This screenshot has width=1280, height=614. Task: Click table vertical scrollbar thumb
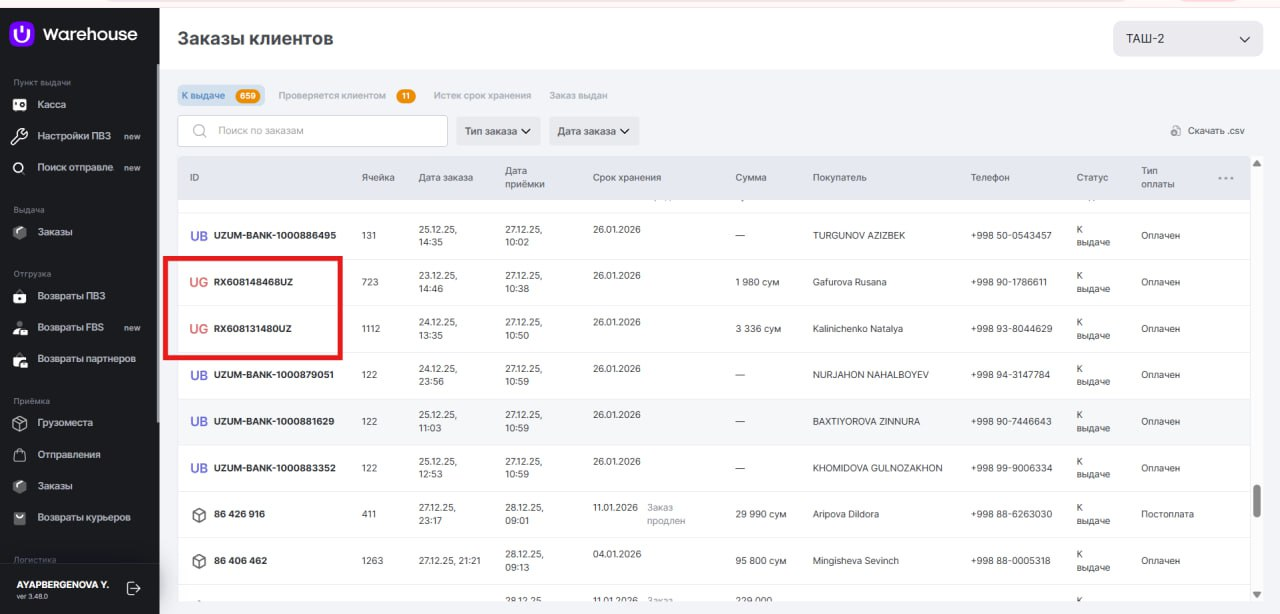click(1257, 501)
